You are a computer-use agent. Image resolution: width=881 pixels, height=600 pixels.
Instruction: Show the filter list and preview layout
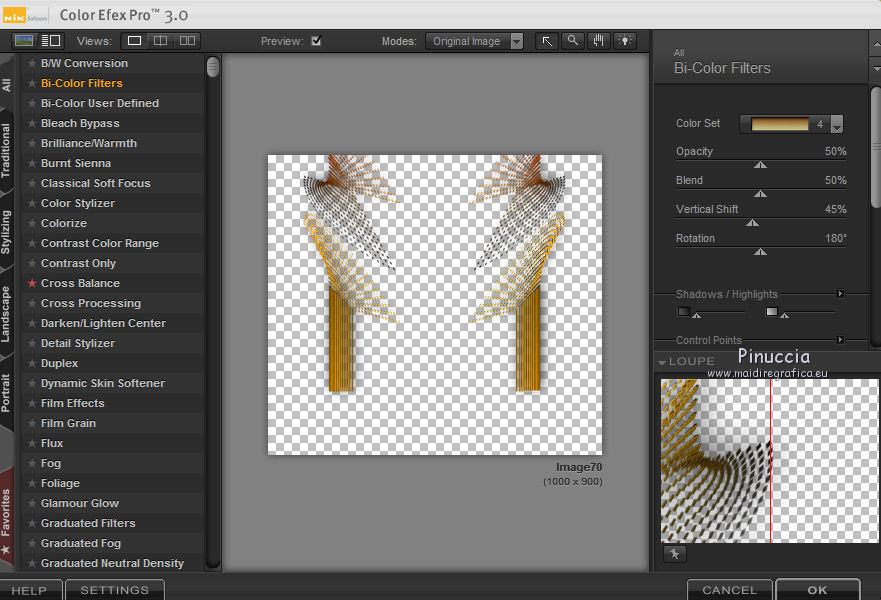(x=50, y=41)
